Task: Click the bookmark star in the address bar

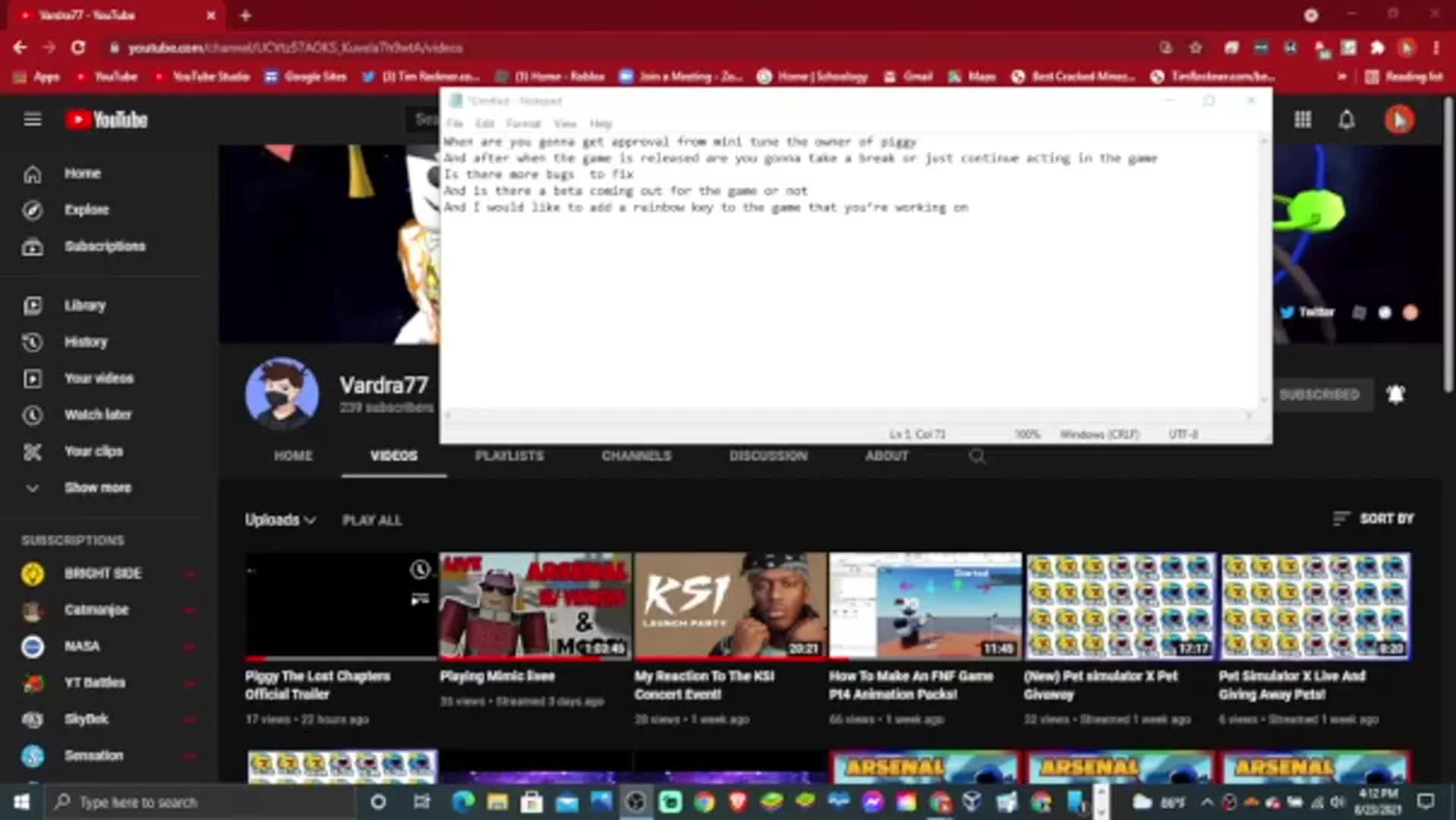Action: coord(1196,47)
